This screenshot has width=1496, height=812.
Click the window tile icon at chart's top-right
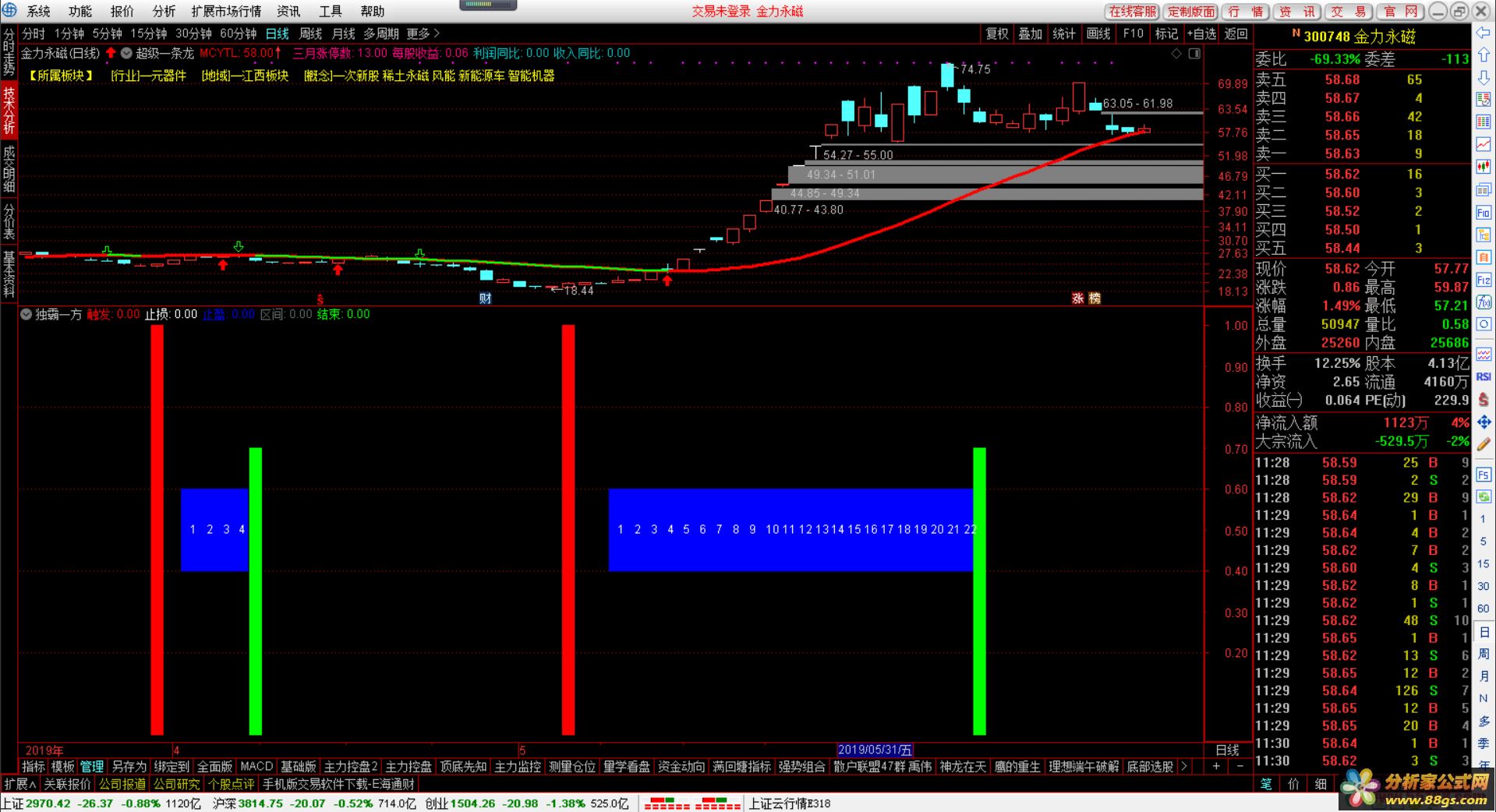tap(1194, 54)
